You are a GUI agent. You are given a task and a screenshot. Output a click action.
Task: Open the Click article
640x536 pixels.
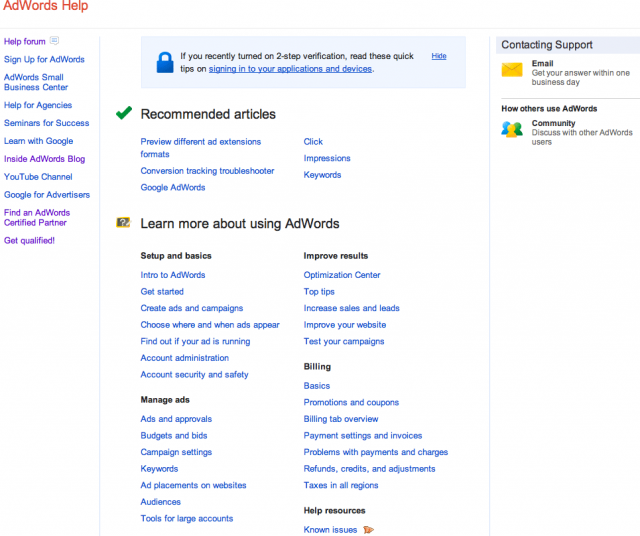coord(313,142)
